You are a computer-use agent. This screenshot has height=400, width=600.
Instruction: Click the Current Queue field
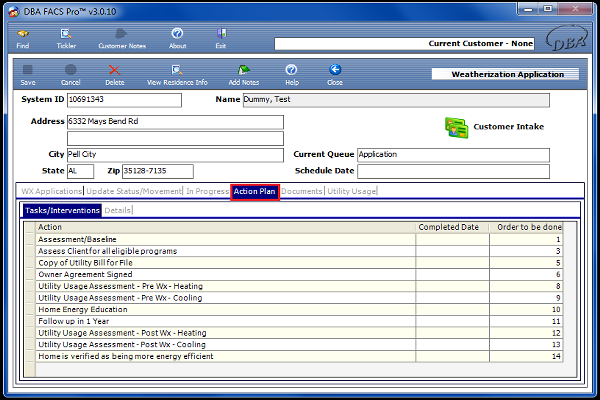point(453,155)
